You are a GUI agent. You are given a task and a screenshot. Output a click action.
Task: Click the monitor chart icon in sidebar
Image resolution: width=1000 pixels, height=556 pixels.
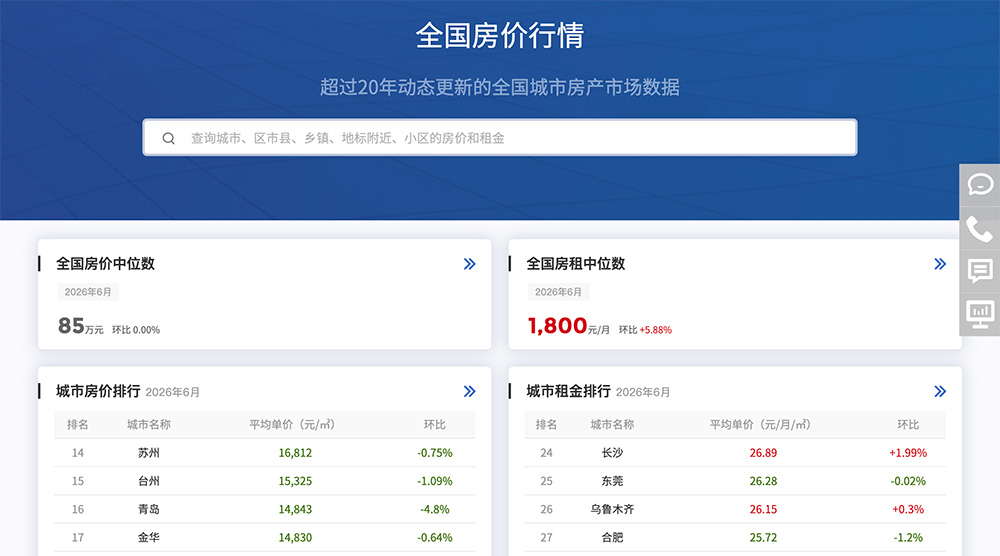(980, 314)
